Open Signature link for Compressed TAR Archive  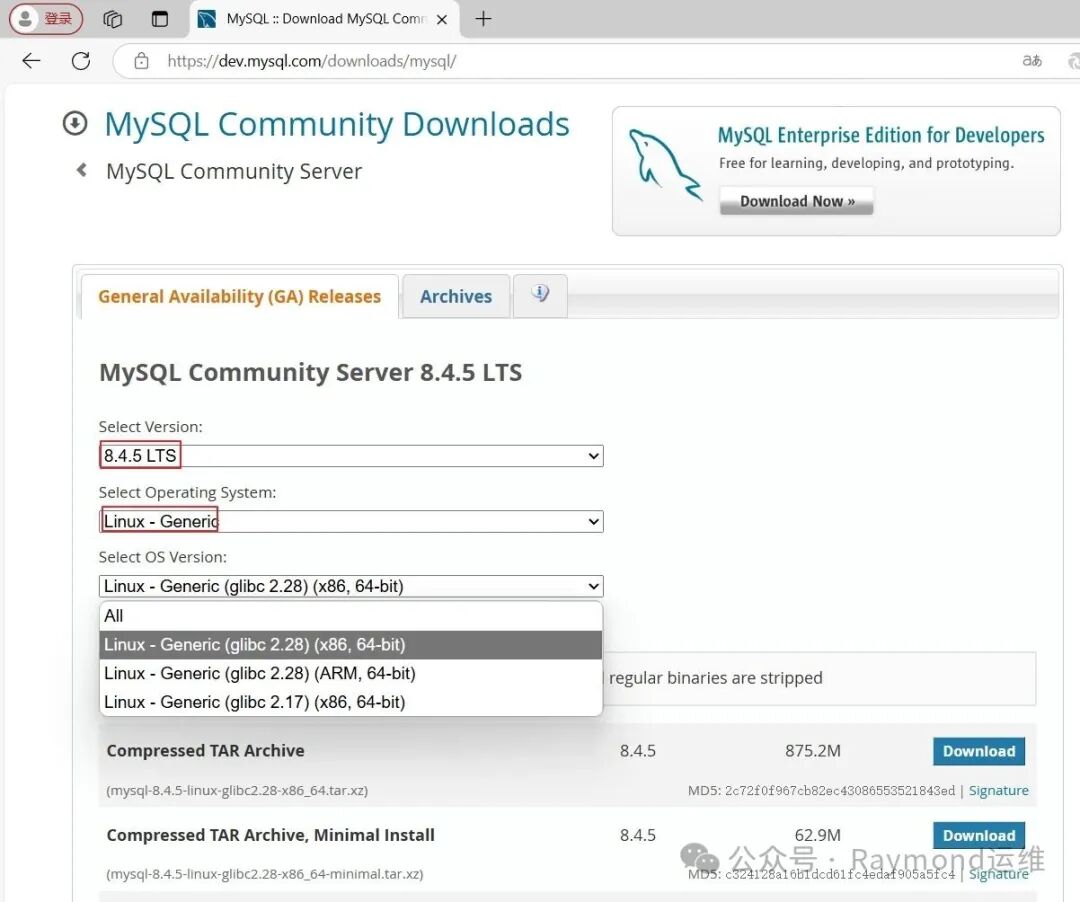(999, 790)
